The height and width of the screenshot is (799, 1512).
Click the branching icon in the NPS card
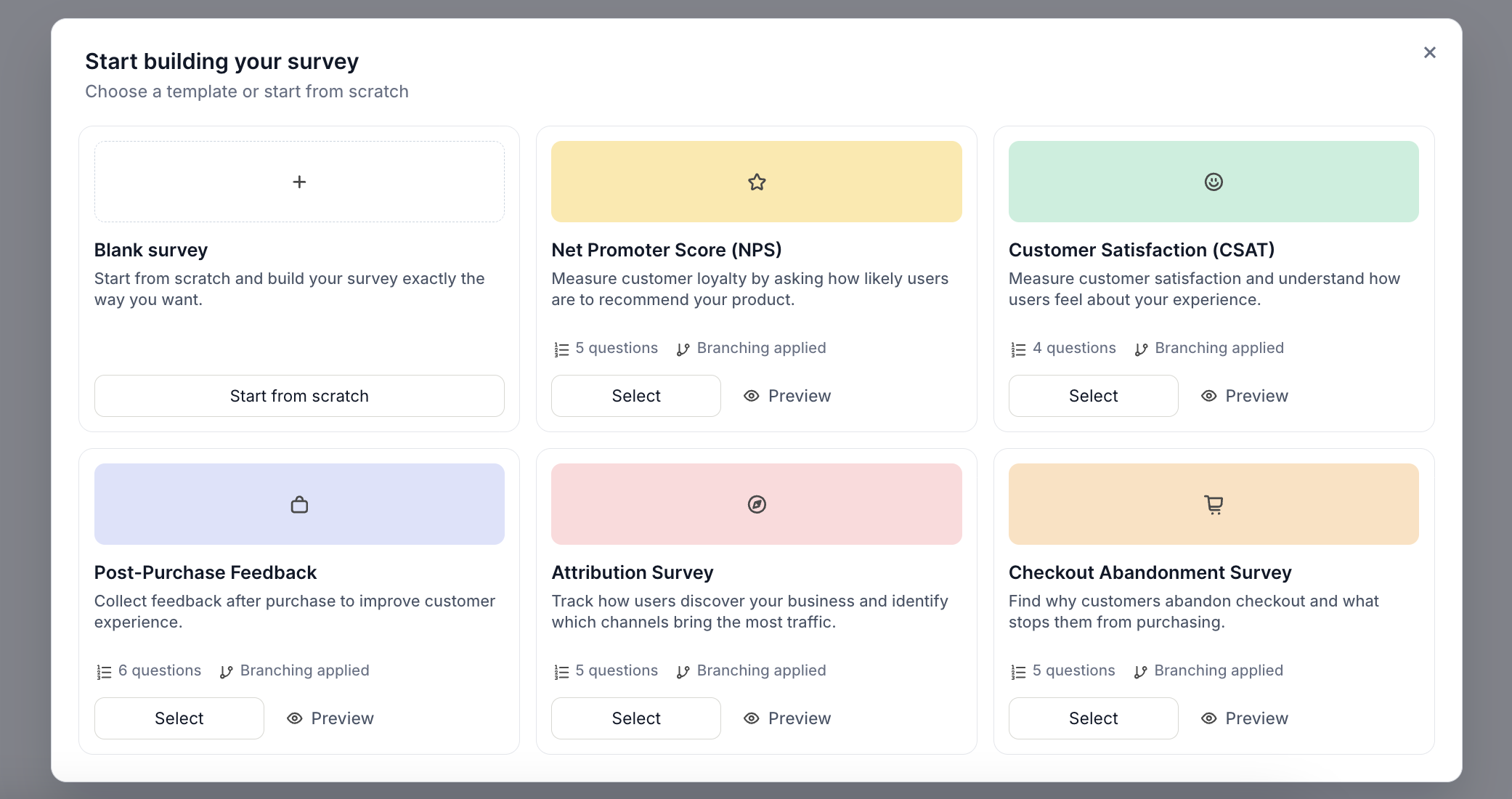point(683,349)
